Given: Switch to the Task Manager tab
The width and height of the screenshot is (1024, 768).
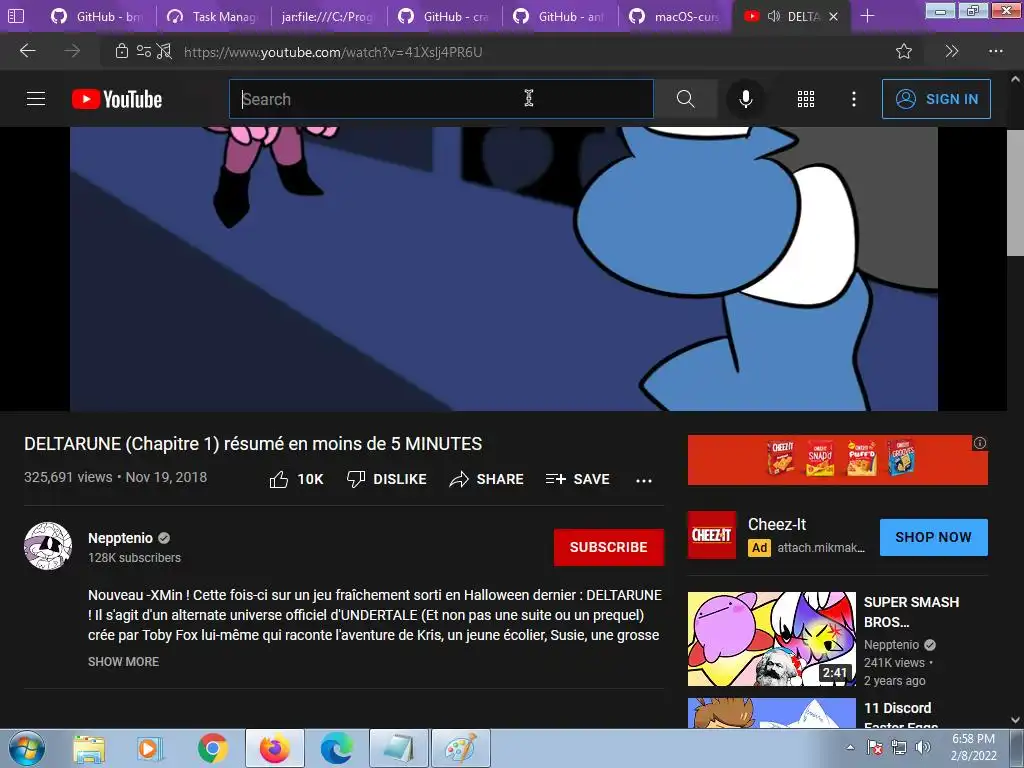Looking at the screenshot, I should (x=213, y=16).
